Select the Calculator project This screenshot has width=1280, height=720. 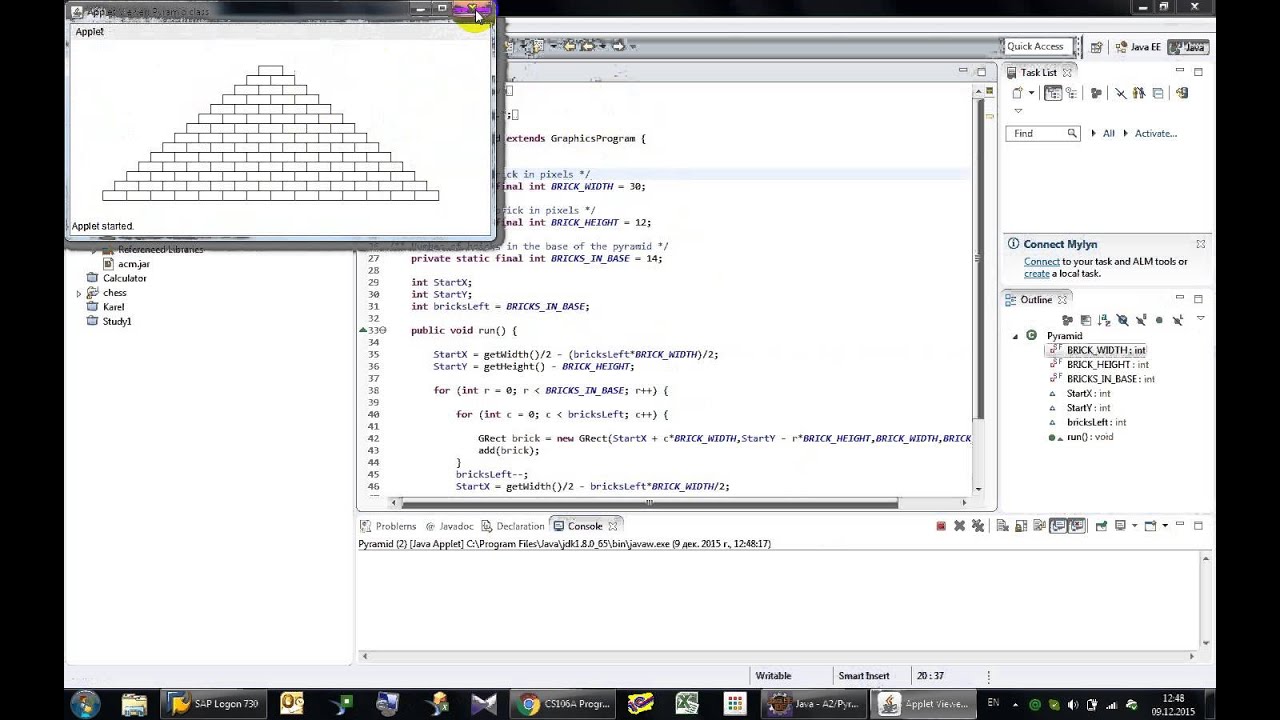coord(124,278)
